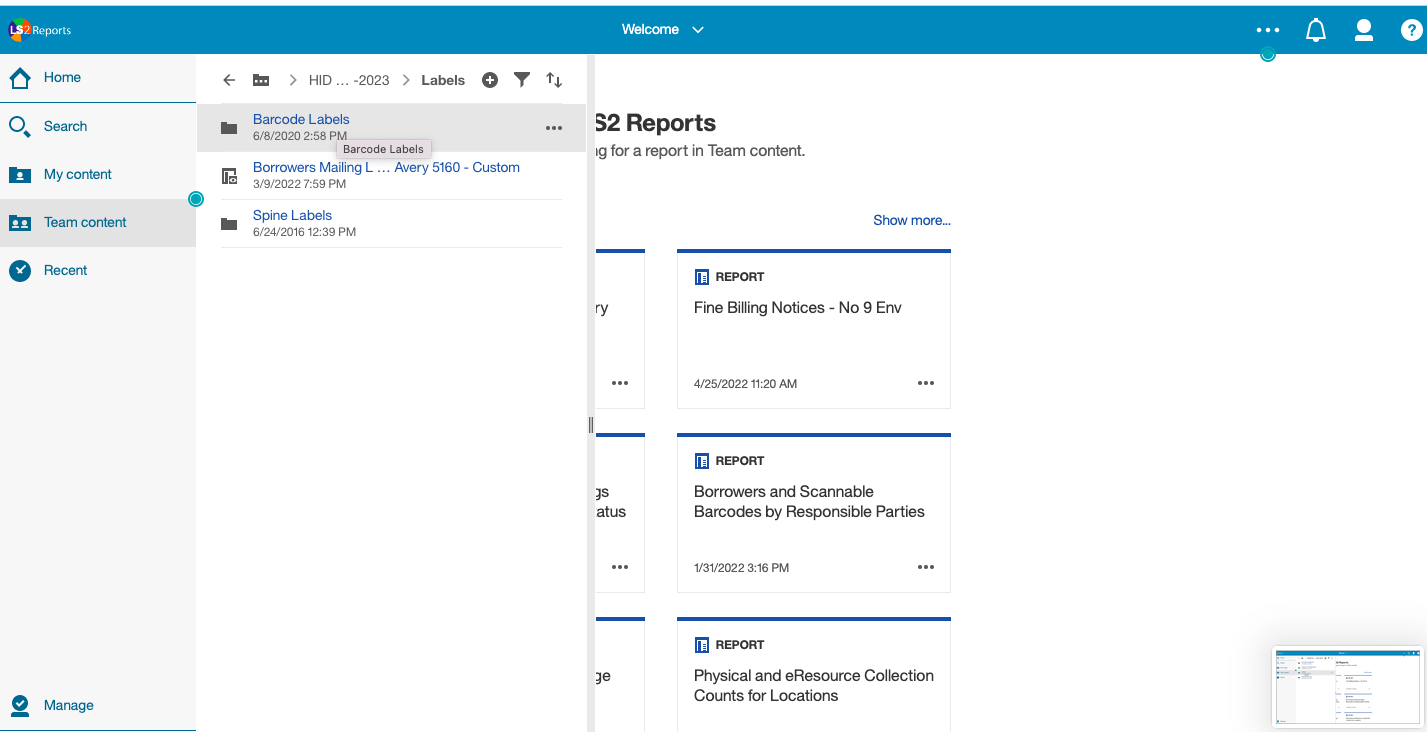Open notifications bell
This screenshot has width=1427, height=732.
1316,31
